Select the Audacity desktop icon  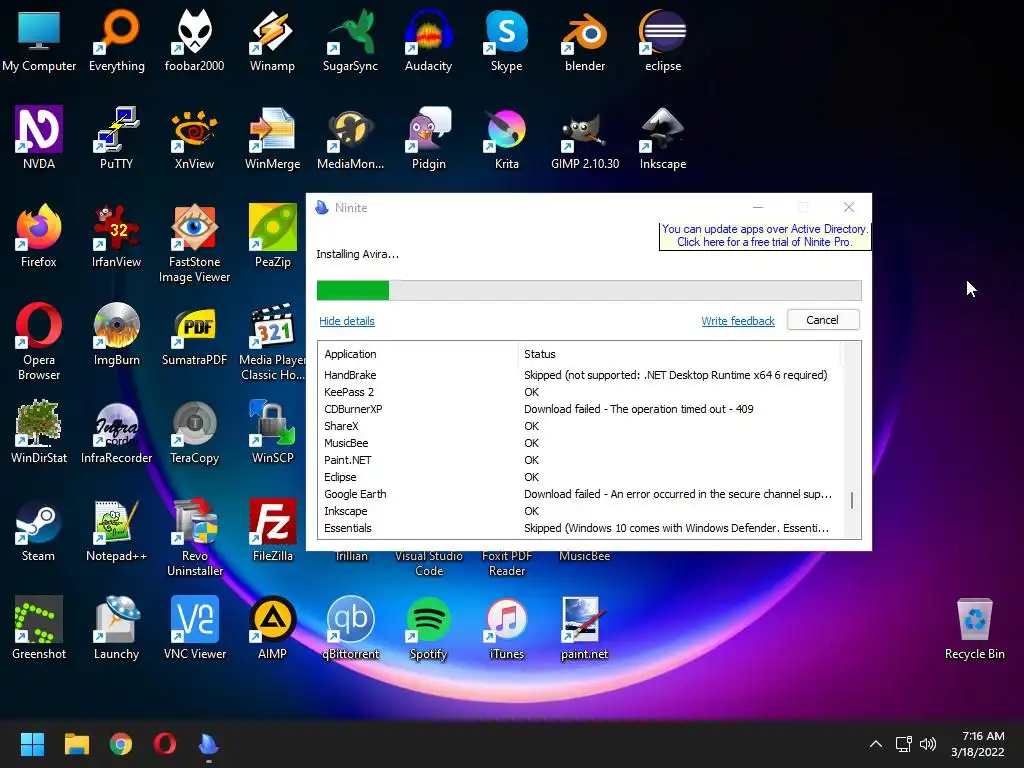(x=428, y=39)
